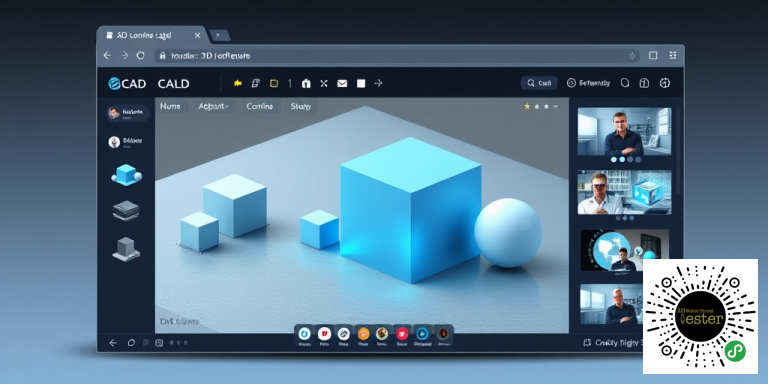Switch to the Stayy tab
Viewport: 768px width, 384px height.
point(301,106)
